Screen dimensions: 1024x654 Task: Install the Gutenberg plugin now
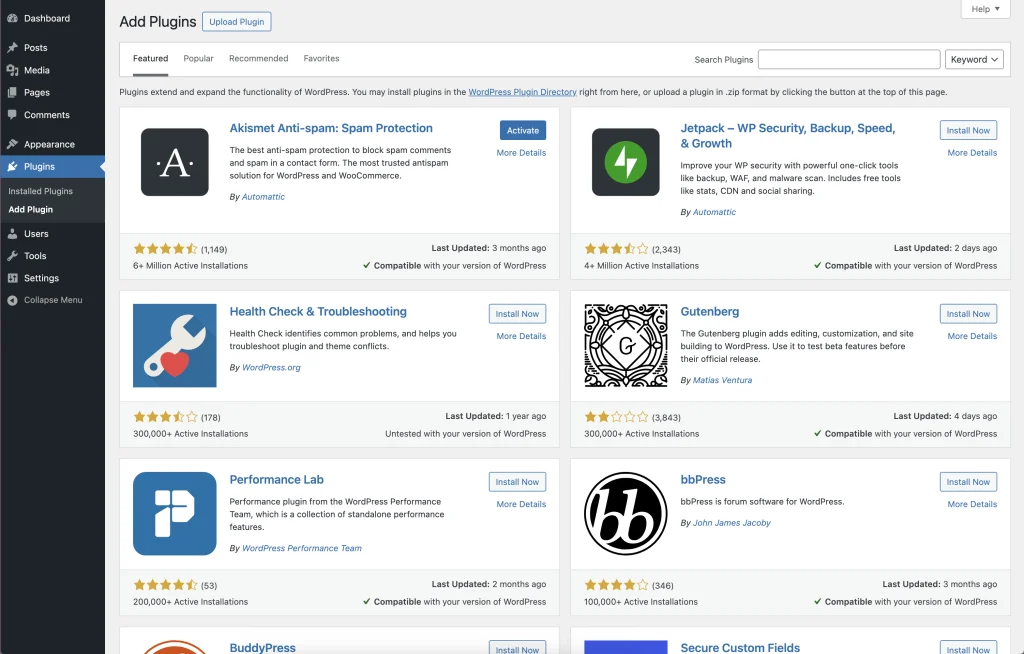[968, 314]
